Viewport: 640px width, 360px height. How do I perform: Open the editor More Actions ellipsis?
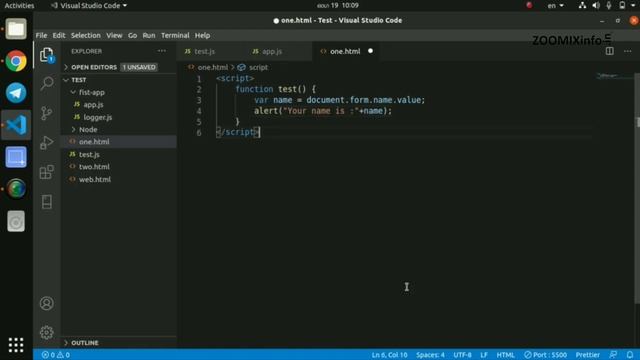[628, 51]
